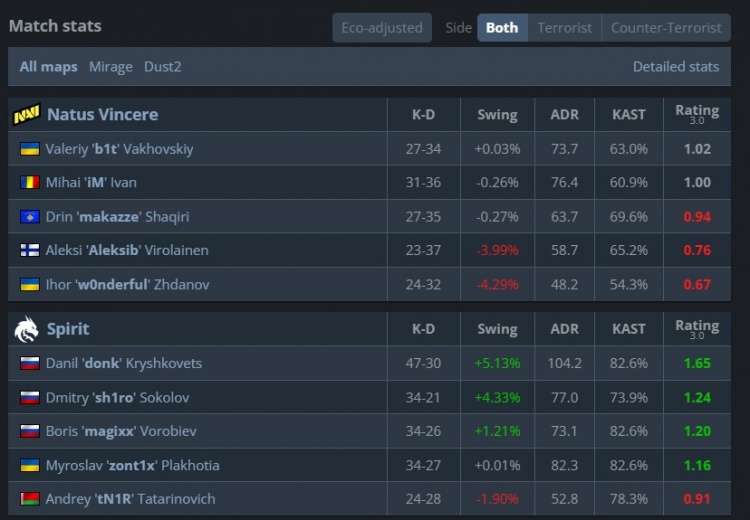Click the Russian flag beside donk
The height and width of the screenshot is (520, 750).
coord(29,363)
